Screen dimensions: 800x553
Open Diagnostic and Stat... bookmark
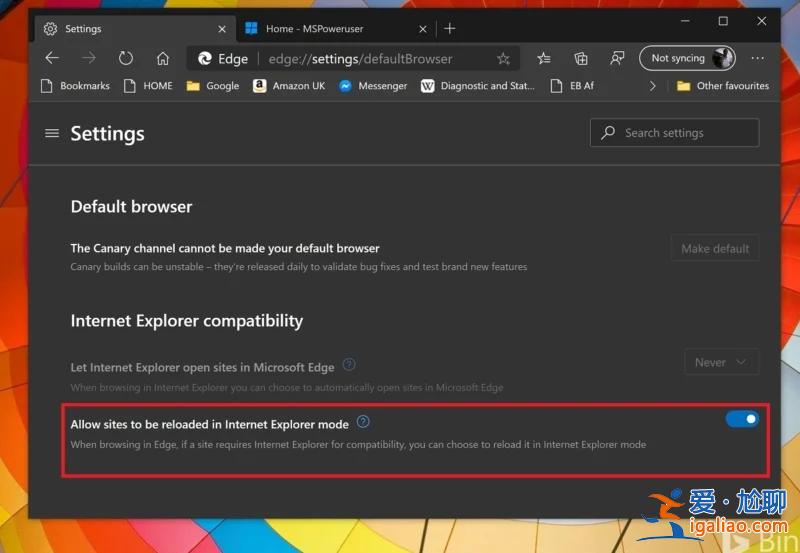point(478,86)
